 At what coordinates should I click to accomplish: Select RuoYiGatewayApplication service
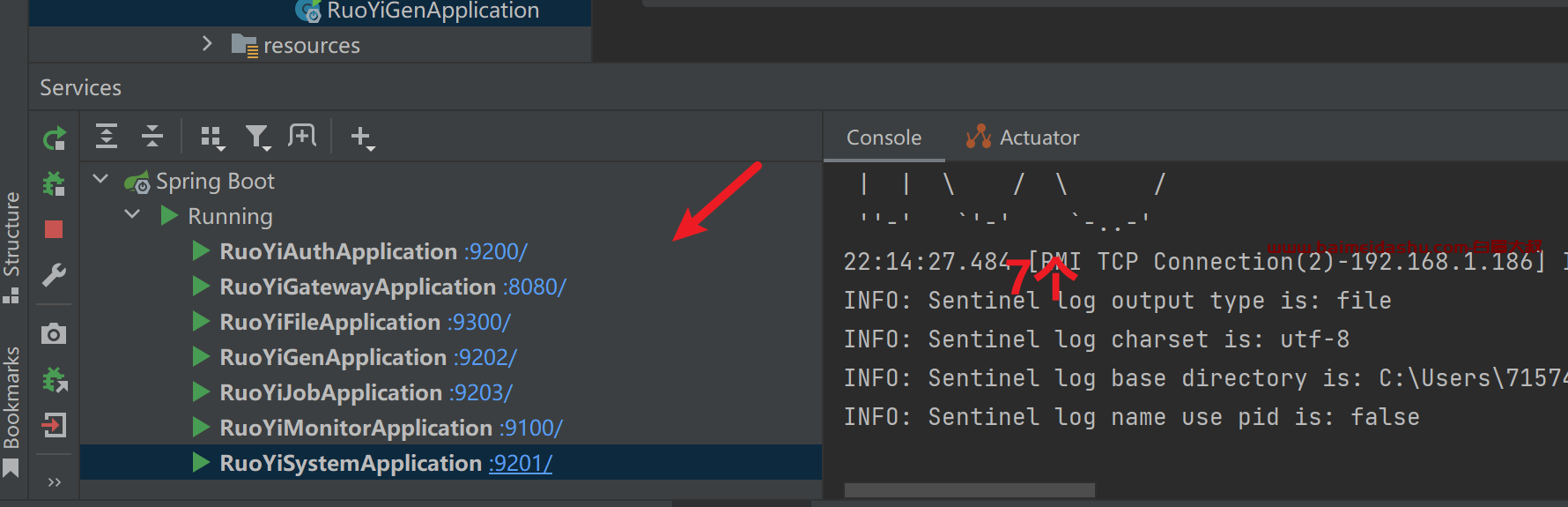point(358,287)
